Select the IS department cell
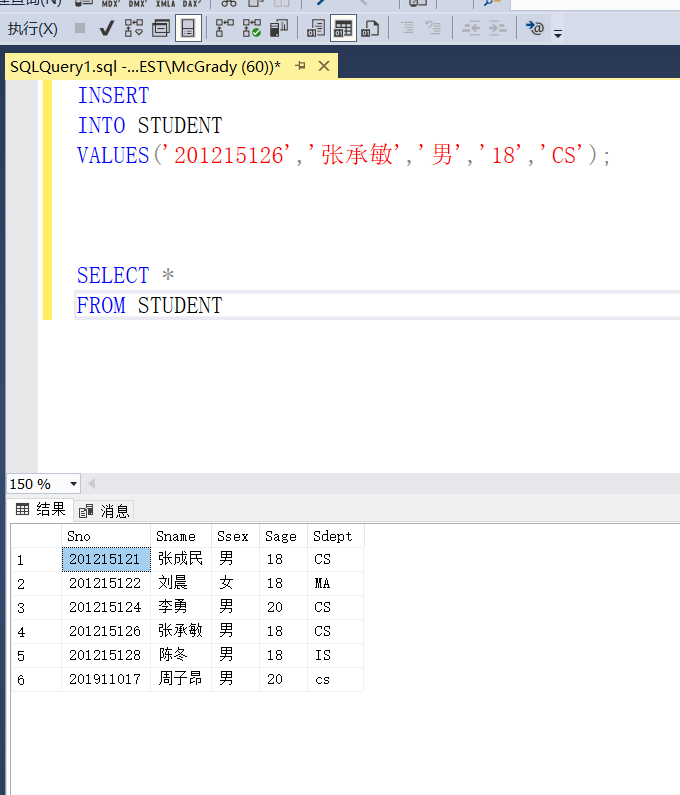This screenshot has height=795, width=680. pos(336,655)
